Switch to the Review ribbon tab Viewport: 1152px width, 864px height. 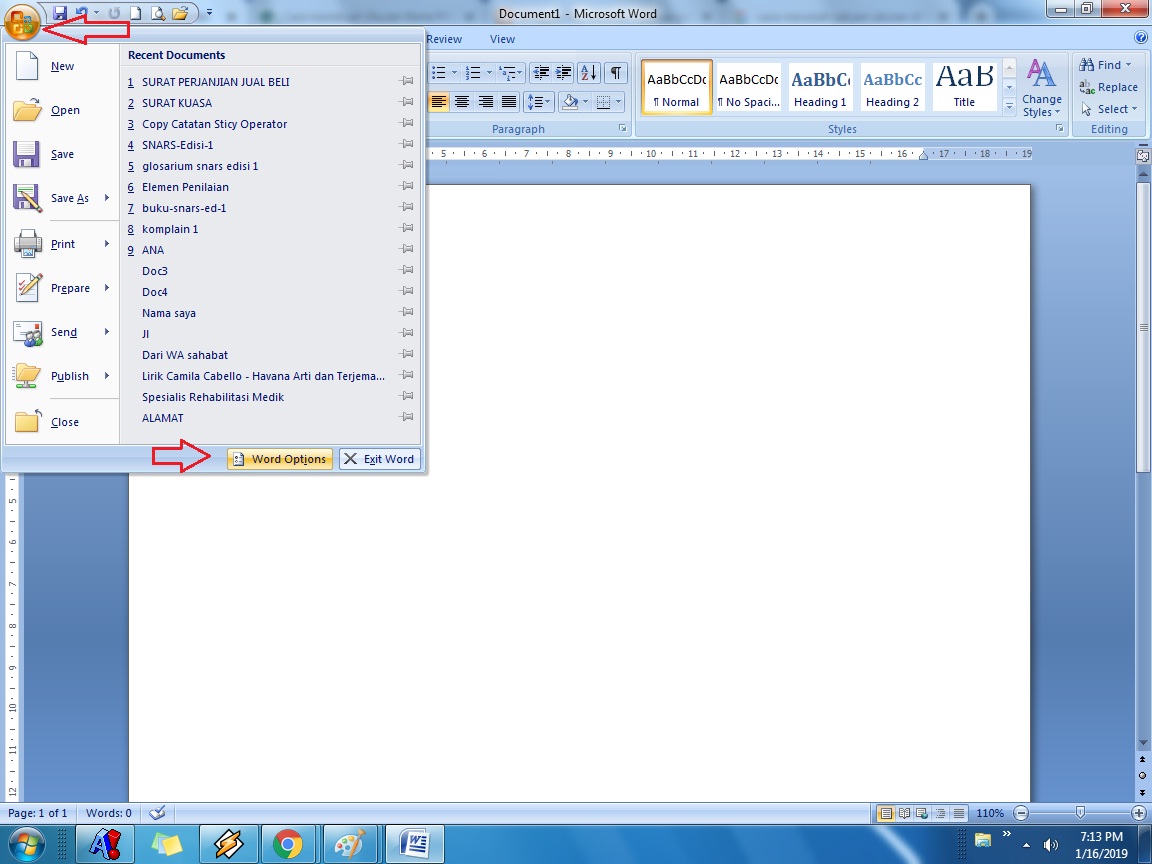coord(444,40)
